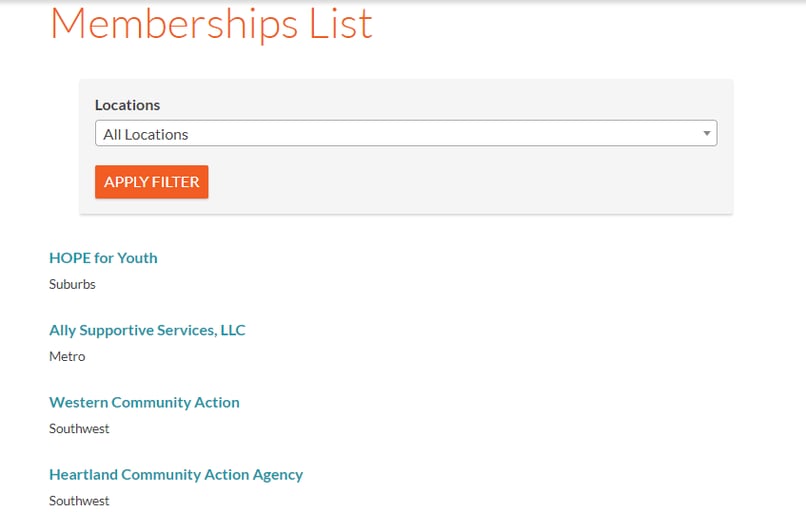Click the Memberships word in page heading
The image size is (806, 512).
pos(174,24)
